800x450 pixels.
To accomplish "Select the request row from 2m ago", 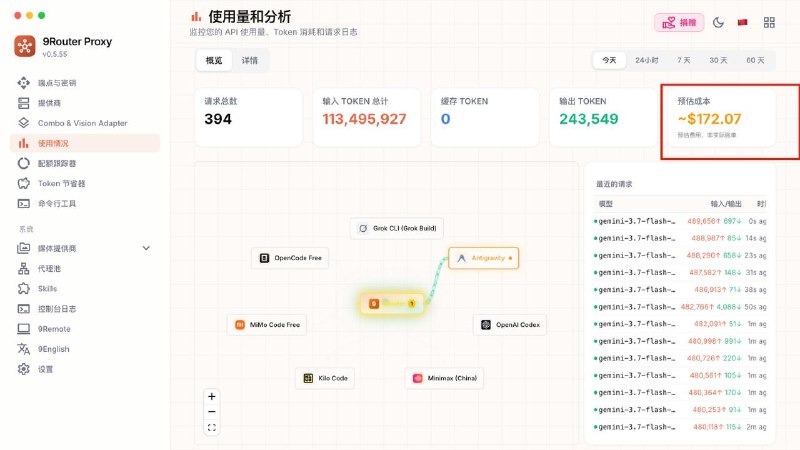I will point(680,427).
